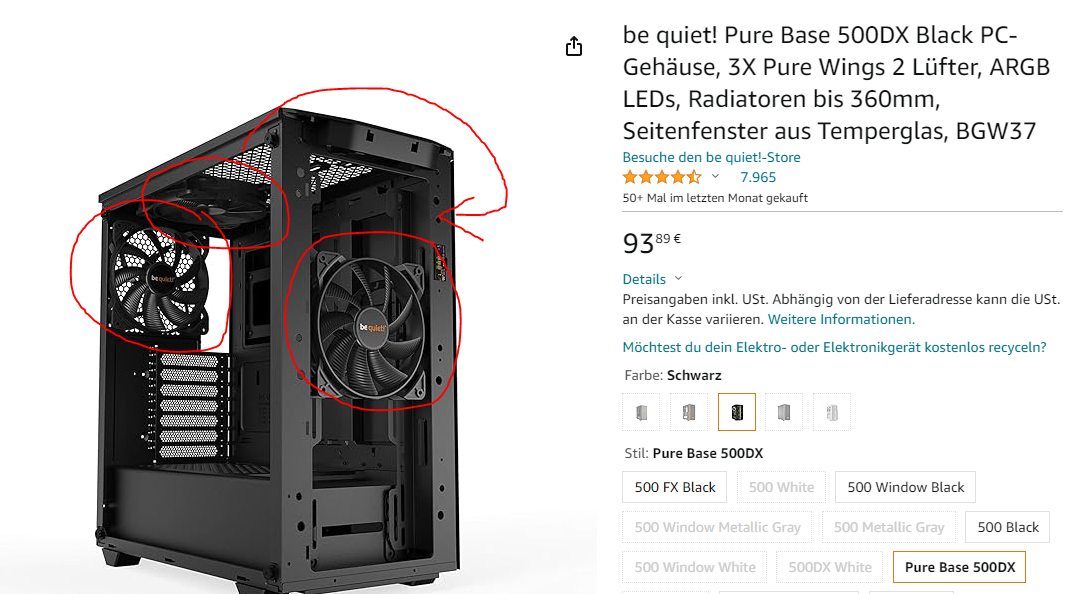Select the 500 Black style option
The height and width of the screenshot is (594, 1068).
coord(1007,527)
